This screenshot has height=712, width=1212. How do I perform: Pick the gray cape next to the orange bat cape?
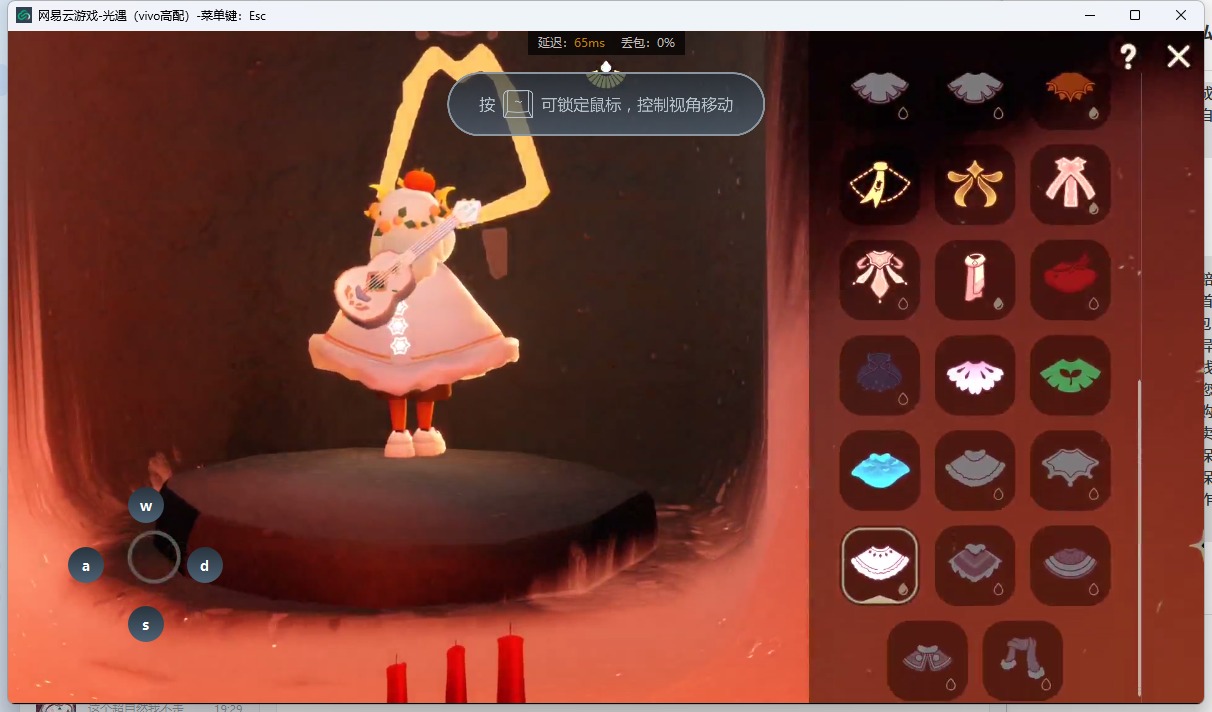(x=975, y=91)
